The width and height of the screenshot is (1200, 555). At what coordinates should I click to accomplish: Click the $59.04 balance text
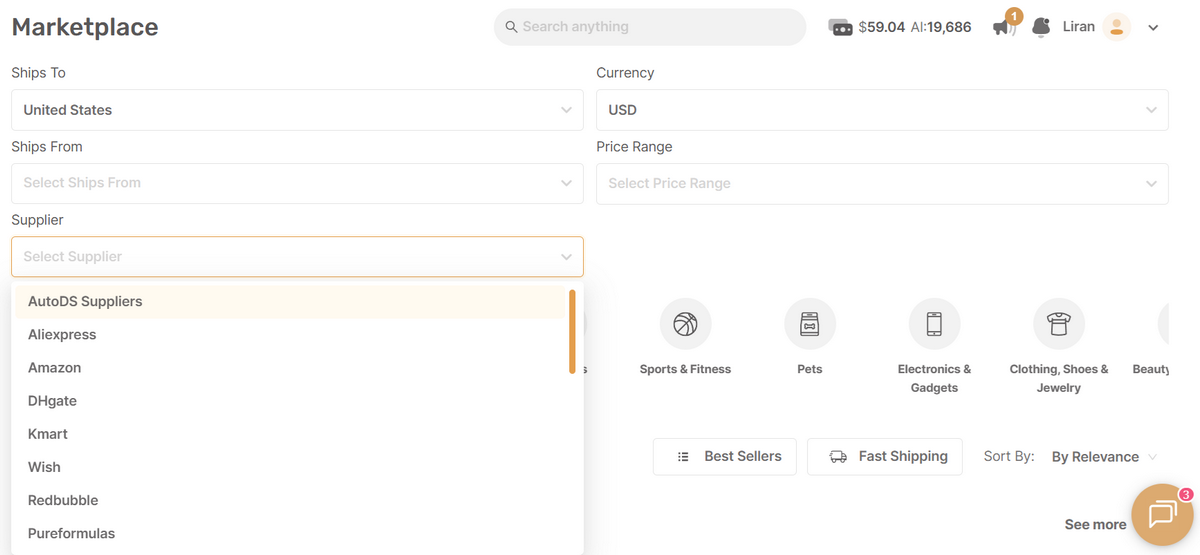tap(881, 27)
